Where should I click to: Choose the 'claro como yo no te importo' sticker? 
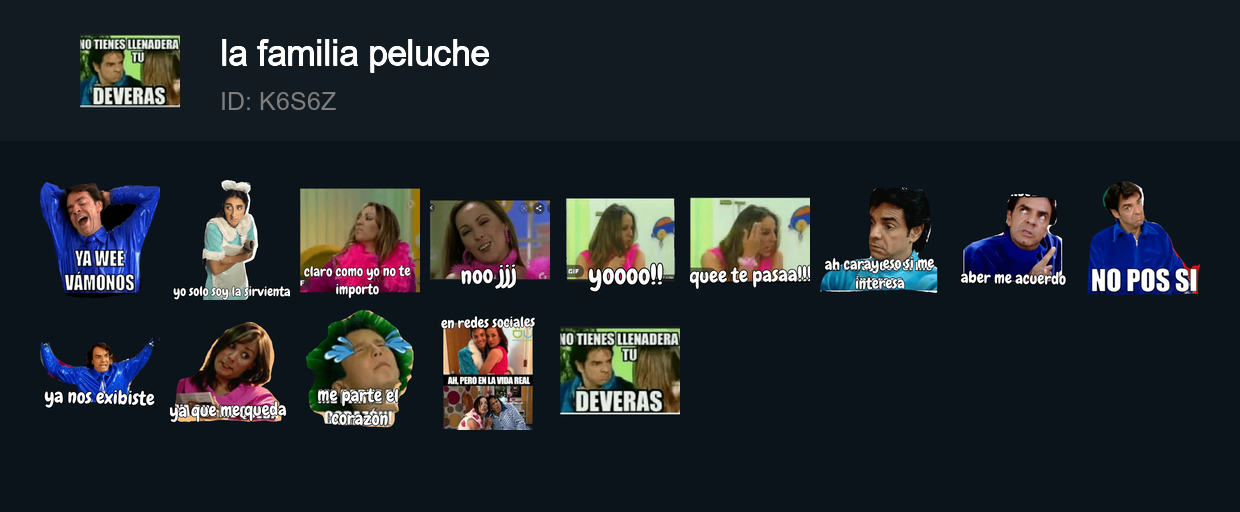point(360,242)
